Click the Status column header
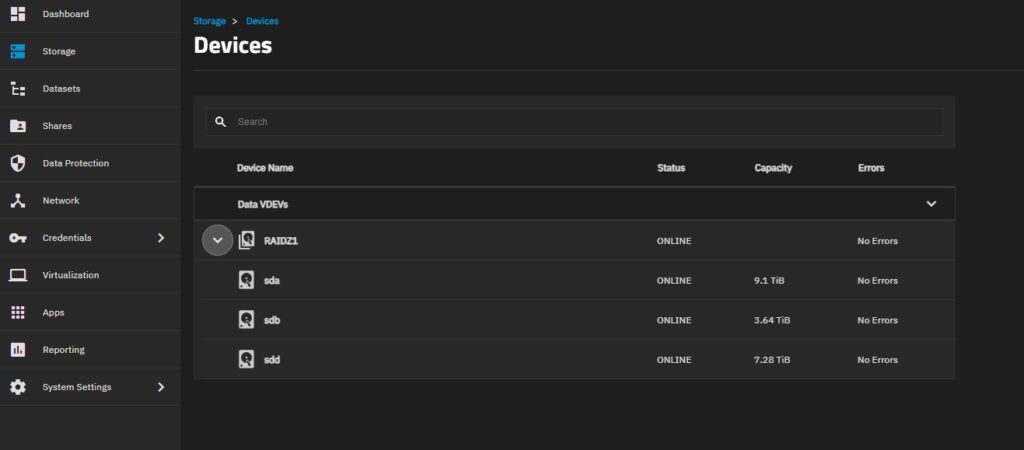 tap(671, 168)
